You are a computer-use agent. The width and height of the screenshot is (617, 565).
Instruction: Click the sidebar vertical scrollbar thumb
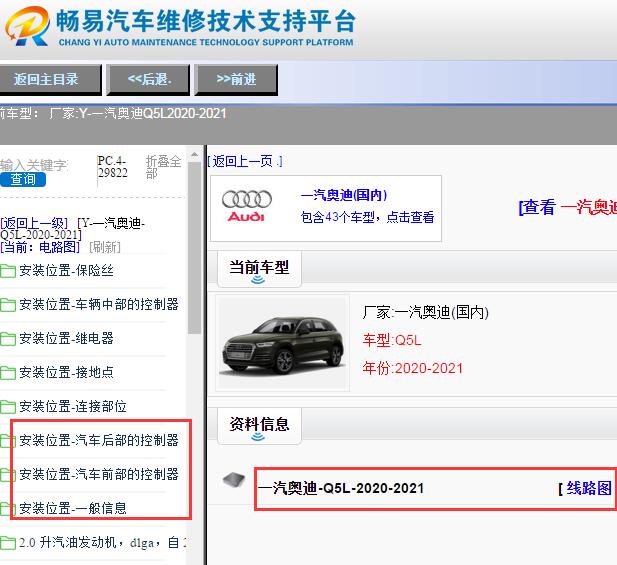(x=194, y=248)
